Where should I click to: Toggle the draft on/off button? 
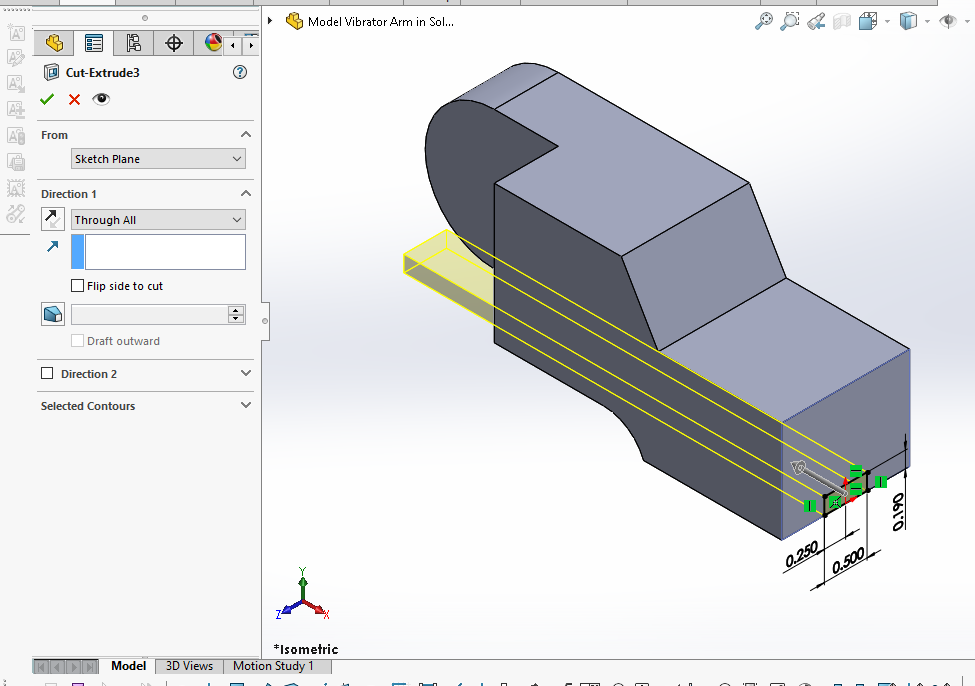coord(52,314)
